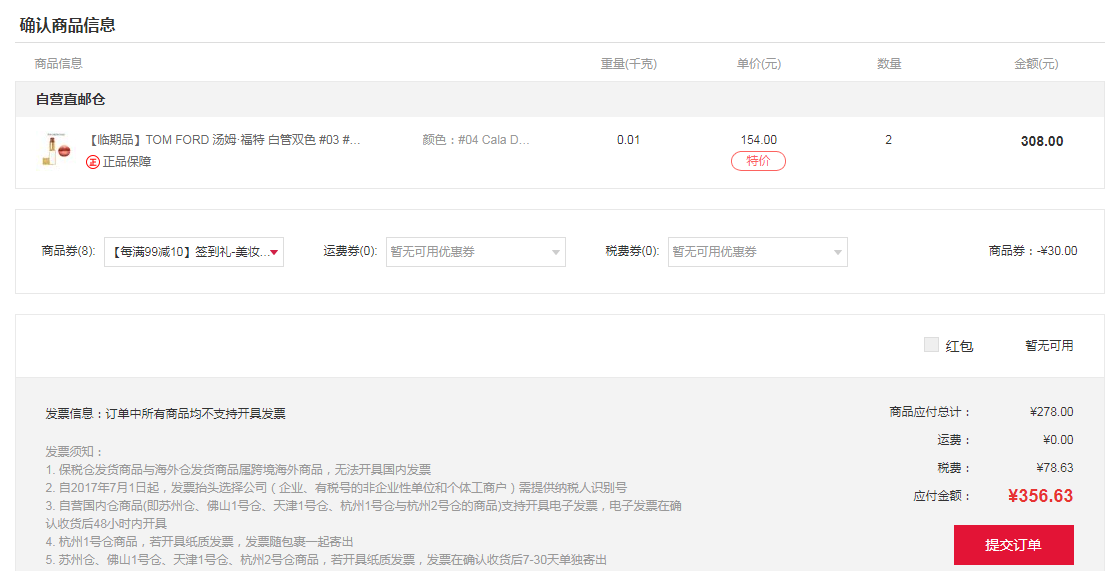Click the 确认商品信息 section heading

pyautogui.click(x=67, y=25)
